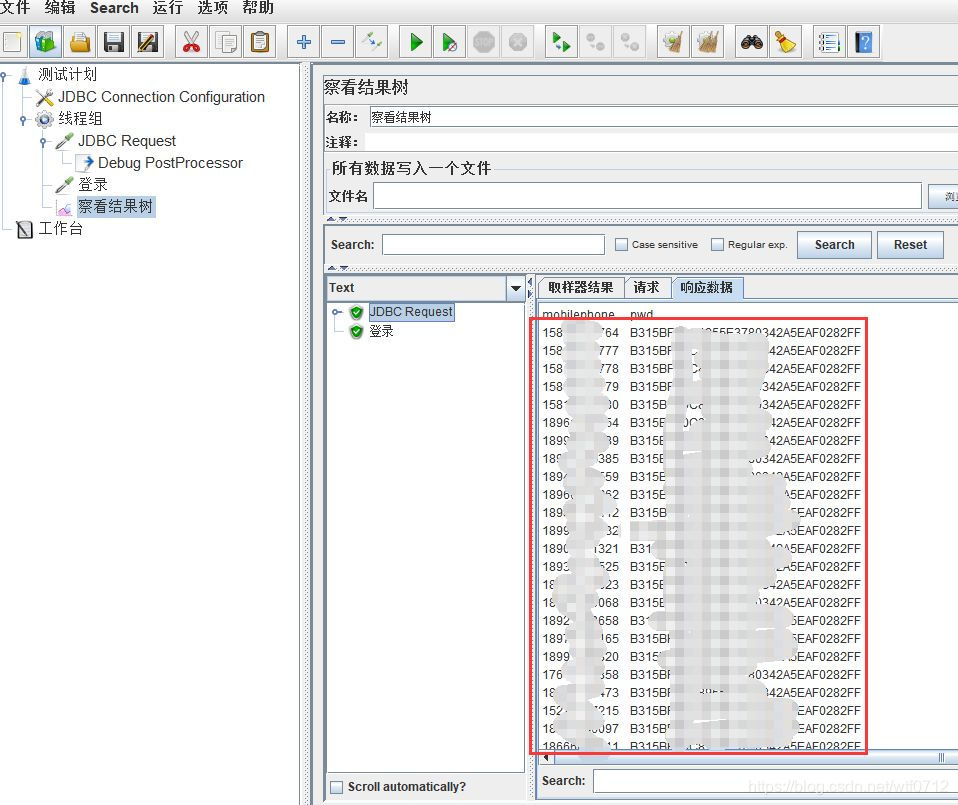
Task: Click the 文件名 input field
Action: [x=648, y=196]
